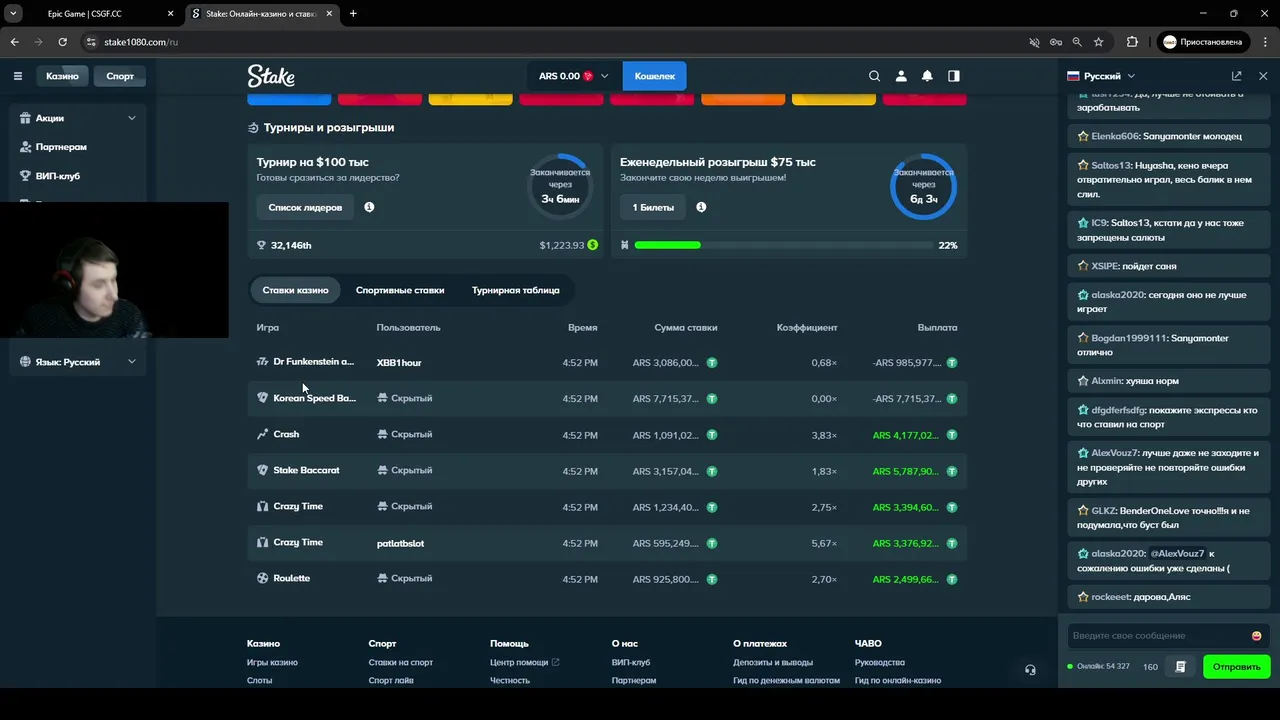
Task: Toggle the chat panel icon in header
Action: pos(954,76)
